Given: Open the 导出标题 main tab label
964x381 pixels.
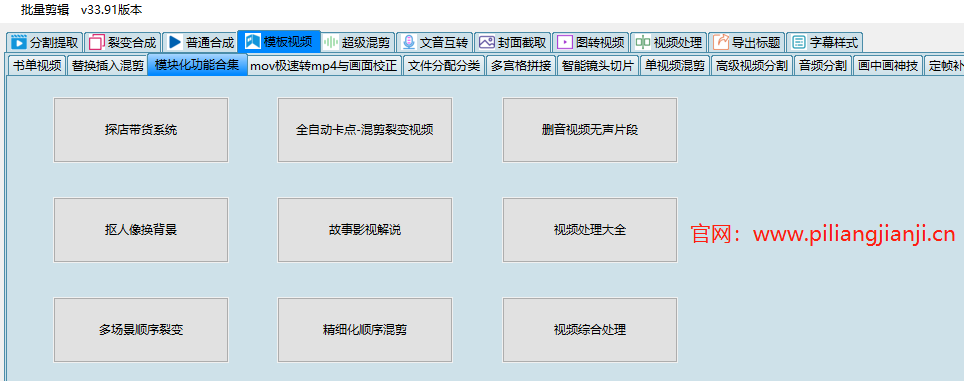Looking at the screenshot, I should [x=756, y=42].
